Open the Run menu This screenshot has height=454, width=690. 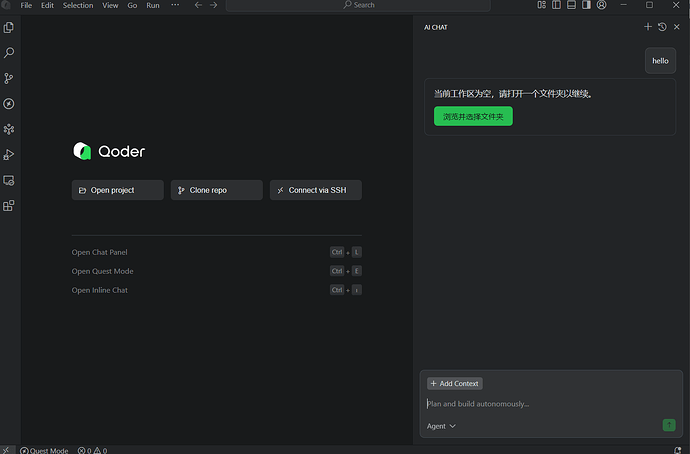pyautogui.click(x=153, y=5)
